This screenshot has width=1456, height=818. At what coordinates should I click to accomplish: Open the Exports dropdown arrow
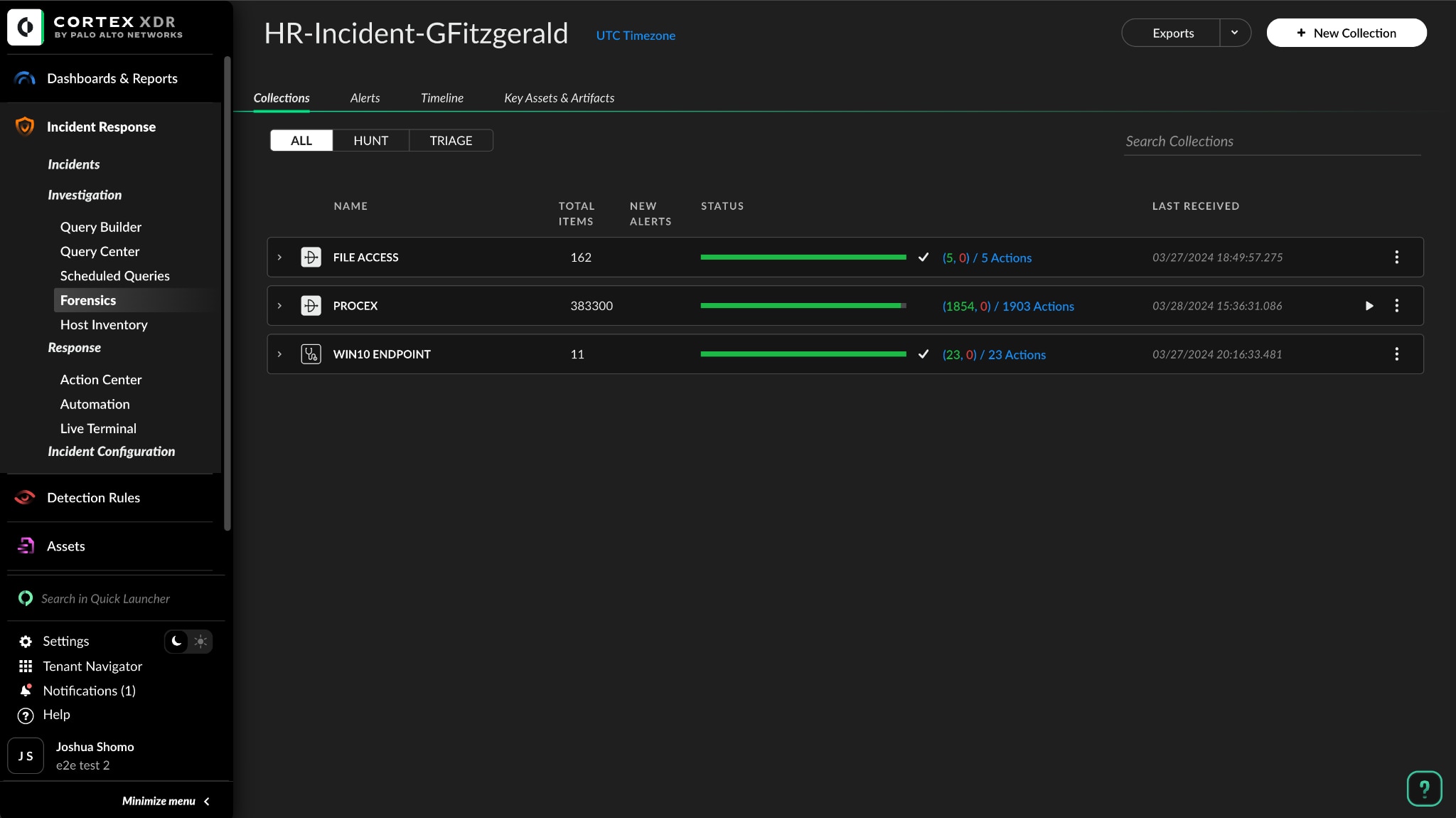[1235, 33]
